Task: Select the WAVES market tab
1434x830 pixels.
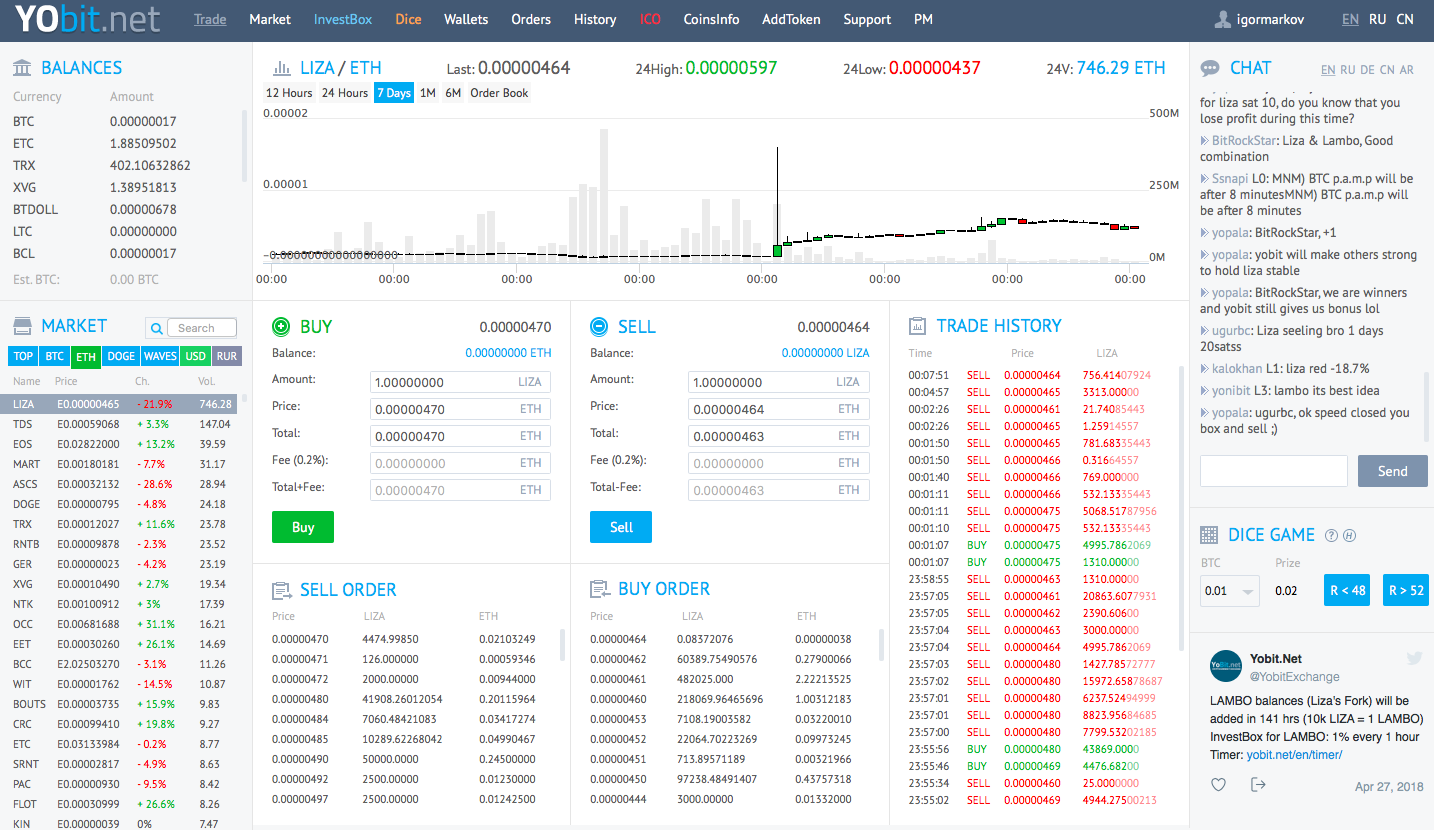Action: pos(160,356)
